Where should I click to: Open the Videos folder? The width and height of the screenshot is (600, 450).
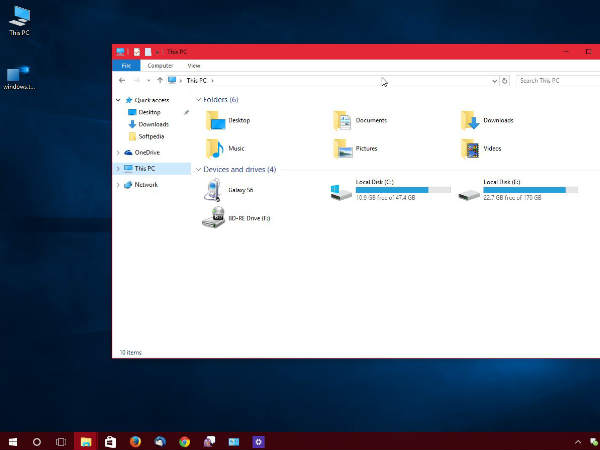471,149
